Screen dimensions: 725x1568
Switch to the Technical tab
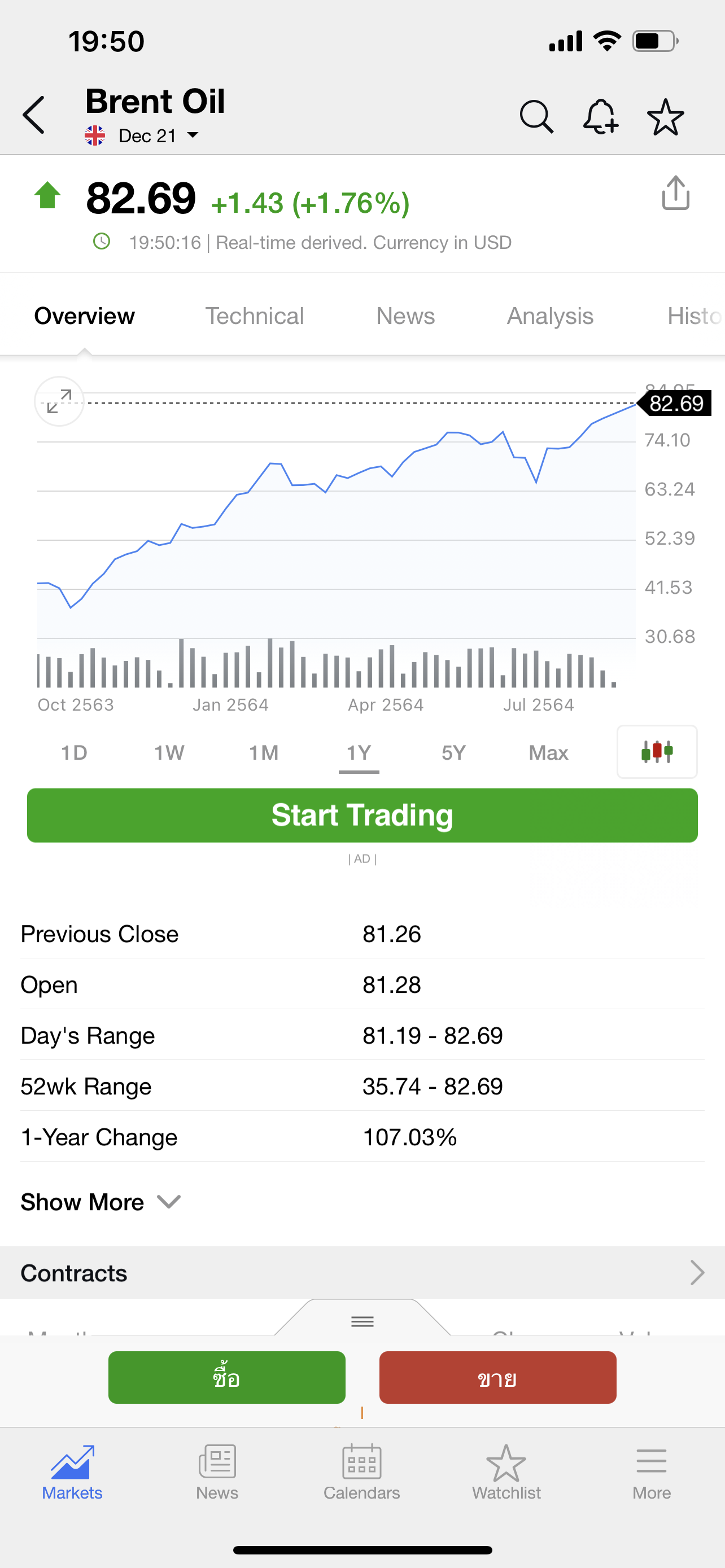point(254,316)
